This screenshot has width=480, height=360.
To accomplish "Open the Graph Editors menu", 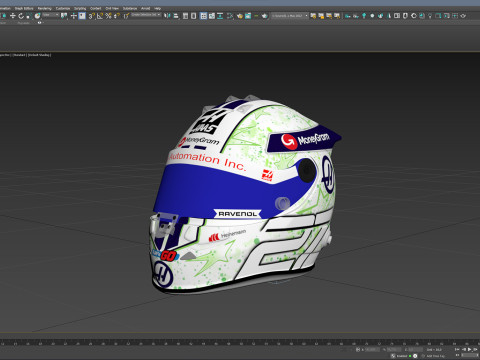I will click(24, 8).
